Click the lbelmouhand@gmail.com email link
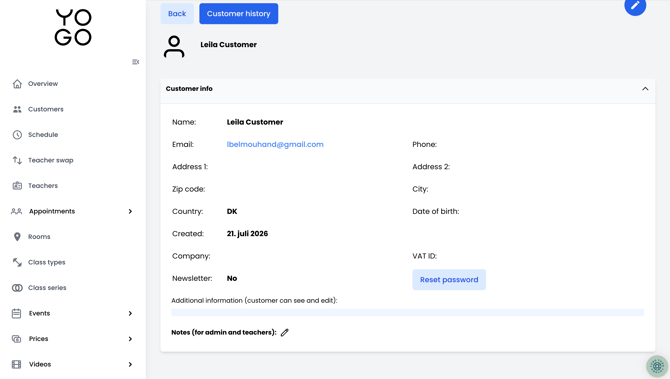The image size is (670, 379). [x=275, y=144]
